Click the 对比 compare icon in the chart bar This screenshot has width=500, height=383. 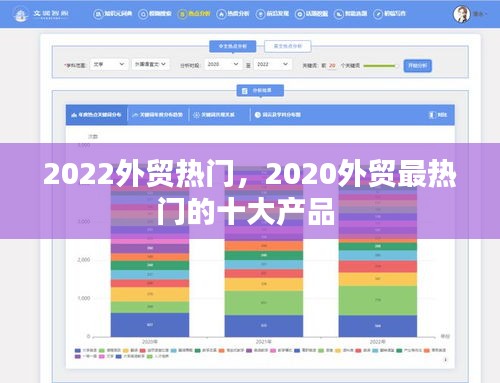click(x=432, y=115)
